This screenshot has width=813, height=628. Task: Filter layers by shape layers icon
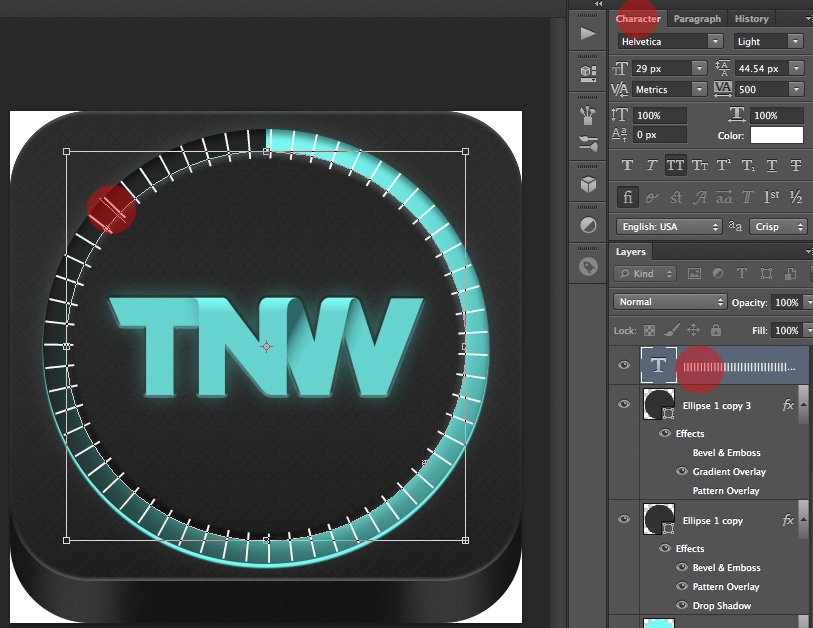coord(766,273)
